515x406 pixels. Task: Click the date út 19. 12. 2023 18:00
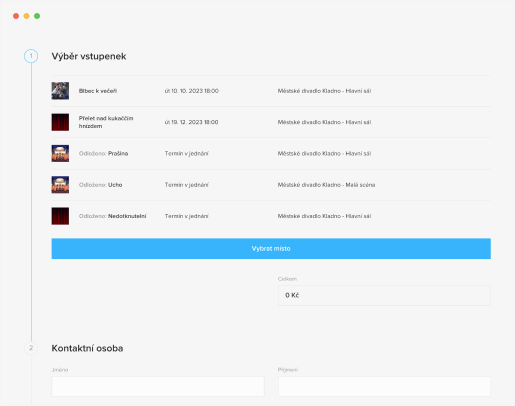192,122
